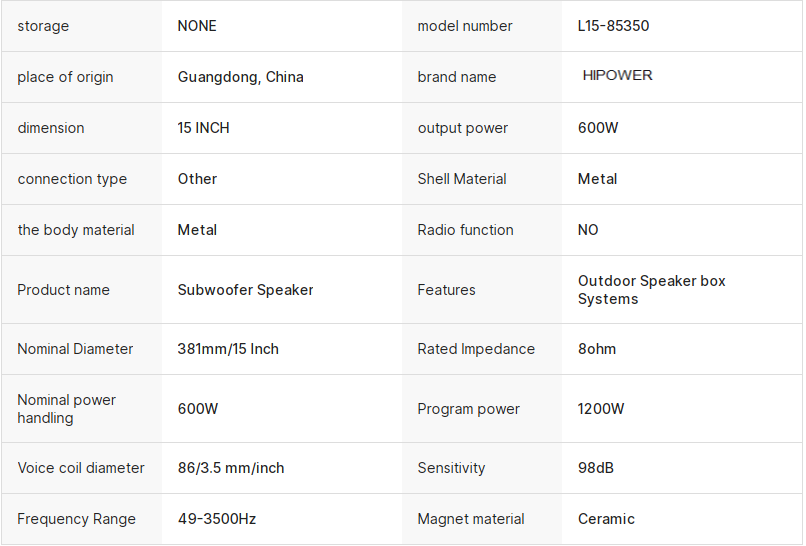Click the 'connection type' label
The width and height of the screenshot is (806, 546).
(72, 179)
